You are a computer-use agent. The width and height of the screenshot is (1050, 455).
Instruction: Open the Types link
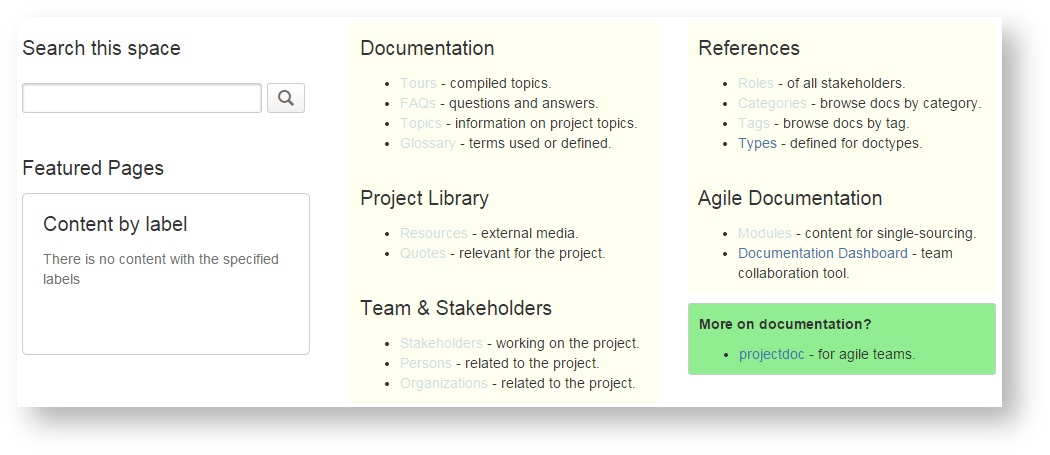[x=757, y=143]
